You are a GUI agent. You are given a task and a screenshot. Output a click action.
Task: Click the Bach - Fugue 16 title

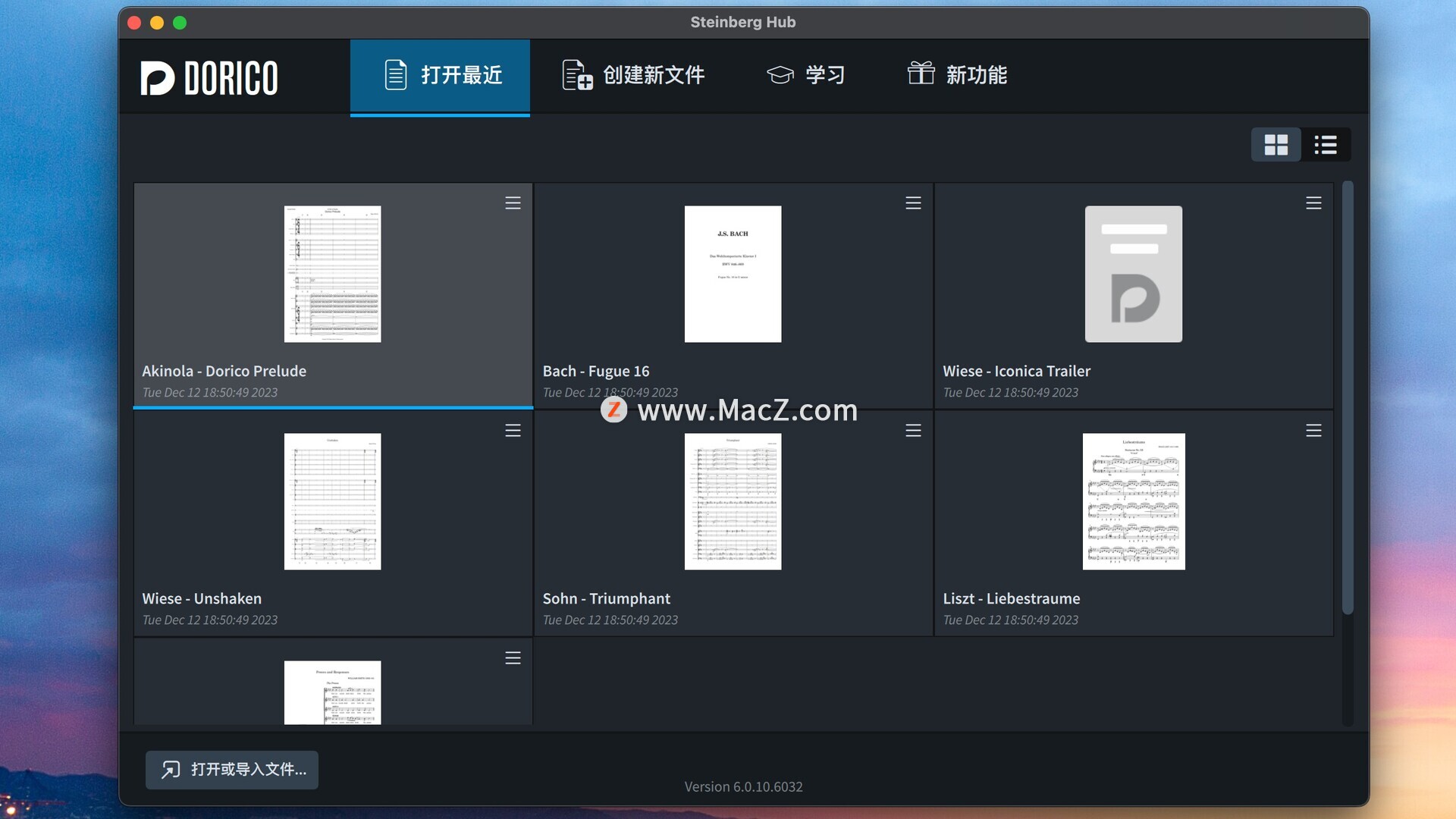coord(596,371)
